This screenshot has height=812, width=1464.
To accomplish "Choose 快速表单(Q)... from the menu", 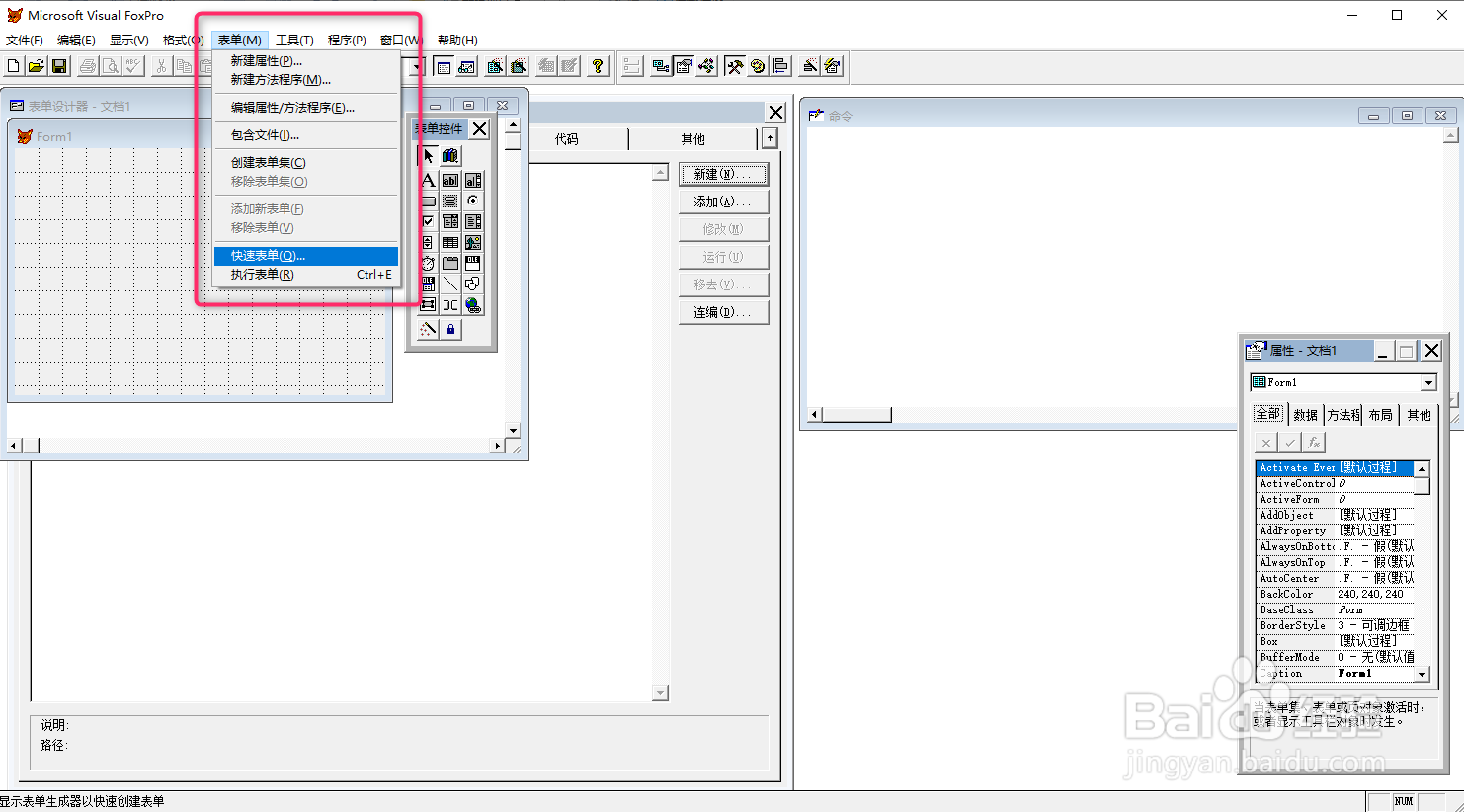I will click(306, 256).
